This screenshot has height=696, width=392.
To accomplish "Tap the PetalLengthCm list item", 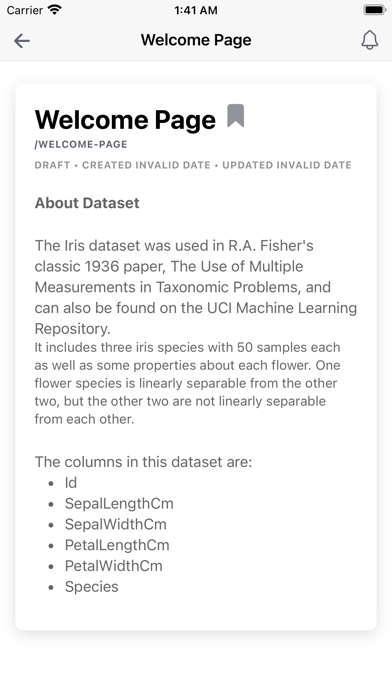I will pyautogui.click(x=117, y=545).
